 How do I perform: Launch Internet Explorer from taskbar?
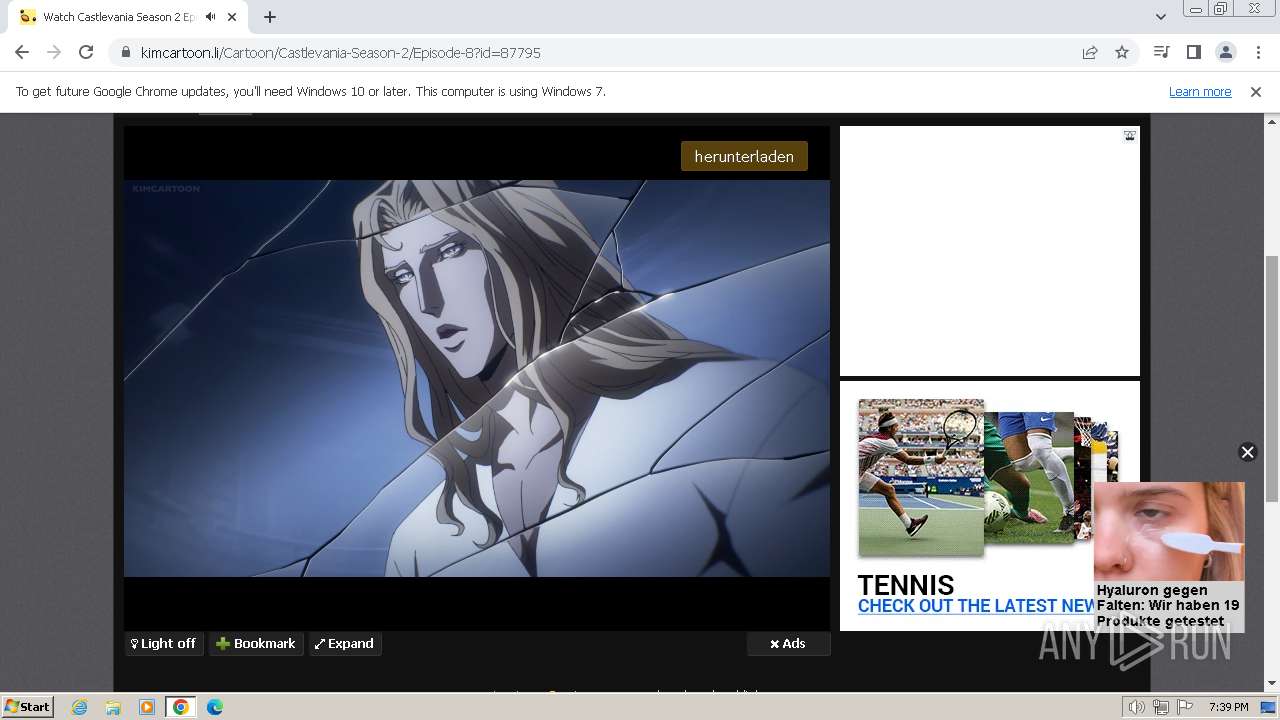pyautogui.click(x=79, y=707)
